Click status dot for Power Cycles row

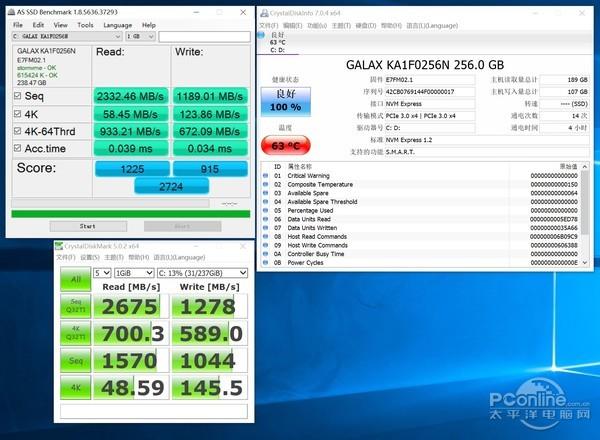(266, 262)
